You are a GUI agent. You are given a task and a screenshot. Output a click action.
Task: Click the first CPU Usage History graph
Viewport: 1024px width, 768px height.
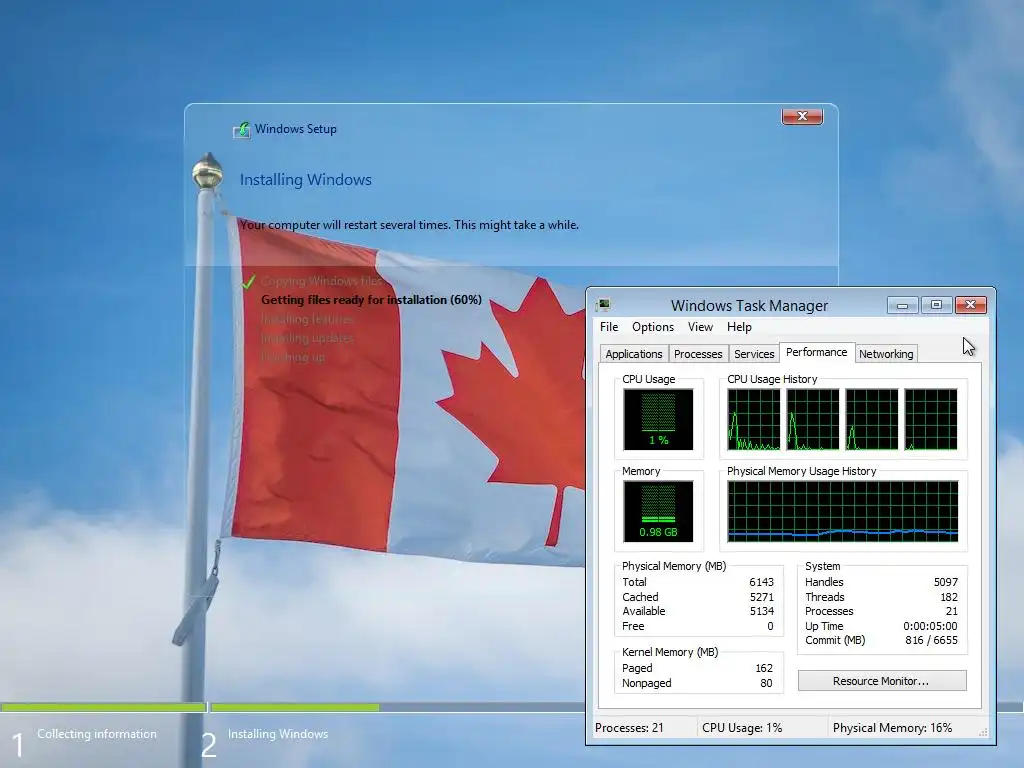pyautogui.click(x=754, y=419)
